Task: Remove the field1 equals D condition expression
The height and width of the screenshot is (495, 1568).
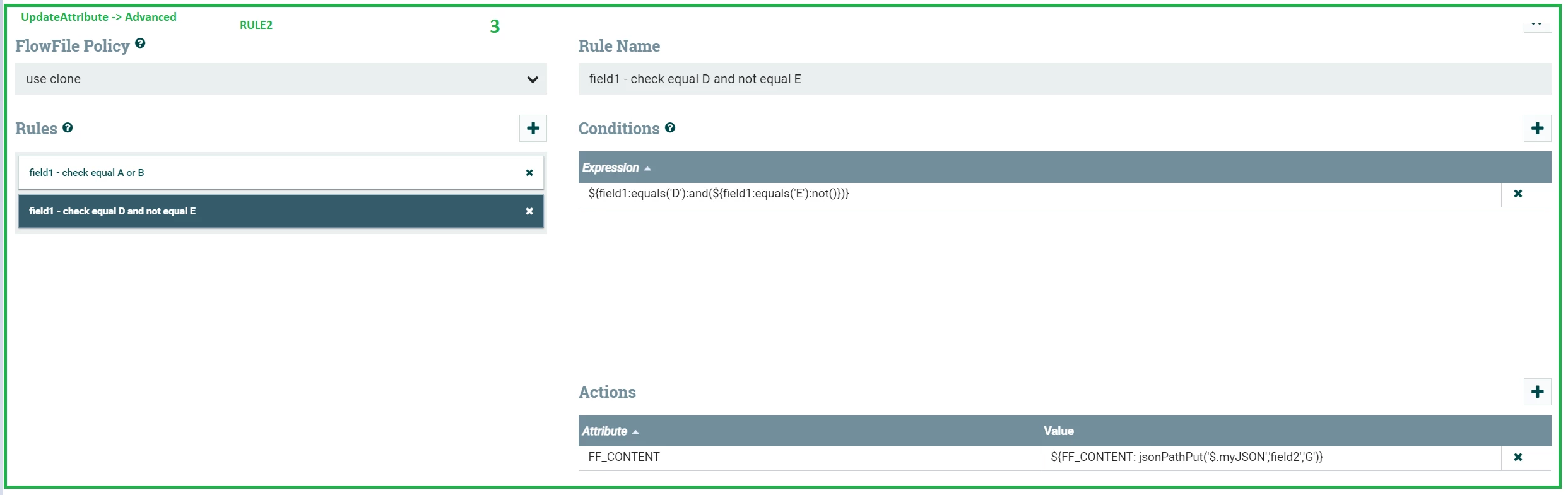Action: point(1518,194)
